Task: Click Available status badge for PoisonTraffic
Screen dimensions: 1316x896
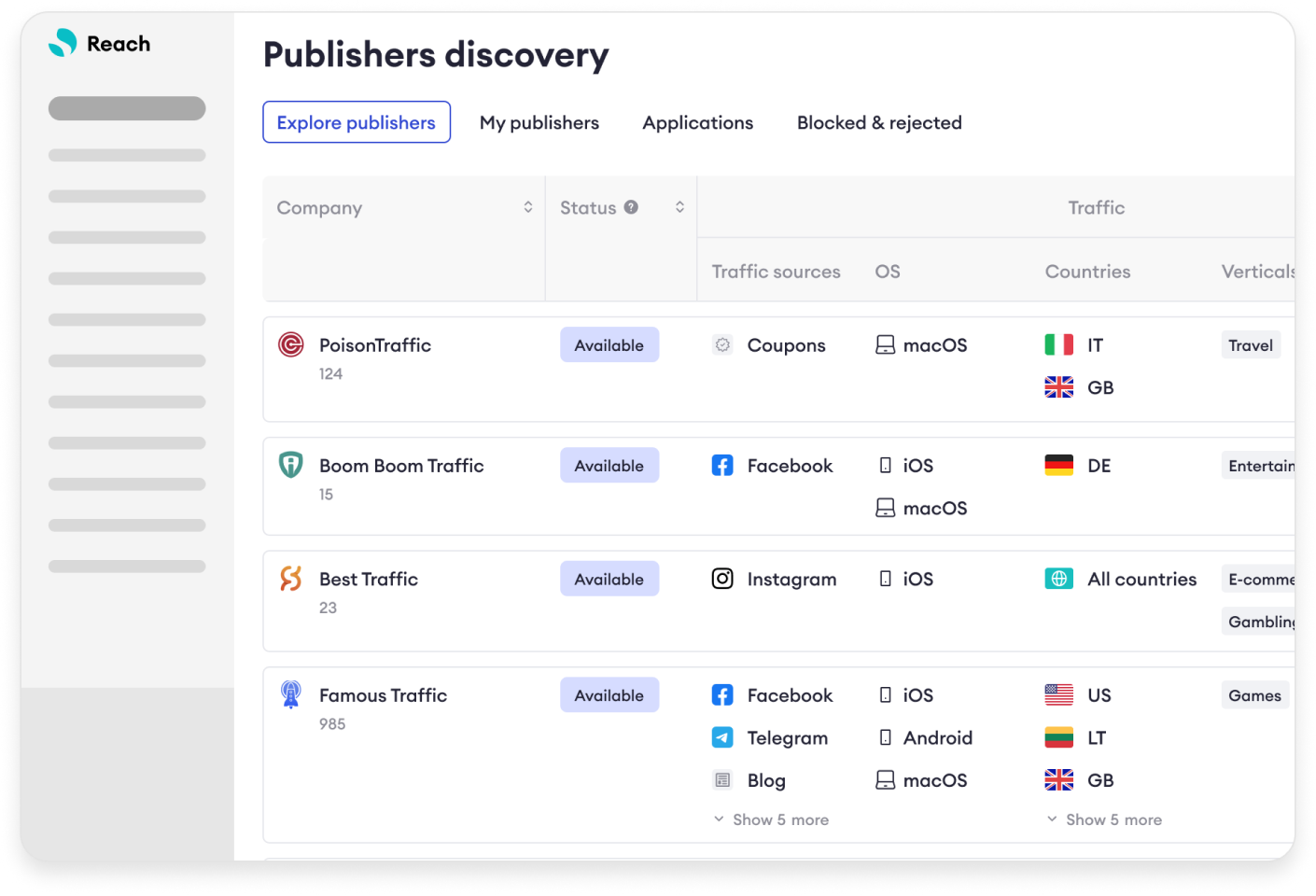Action: (x=609, y=345)
